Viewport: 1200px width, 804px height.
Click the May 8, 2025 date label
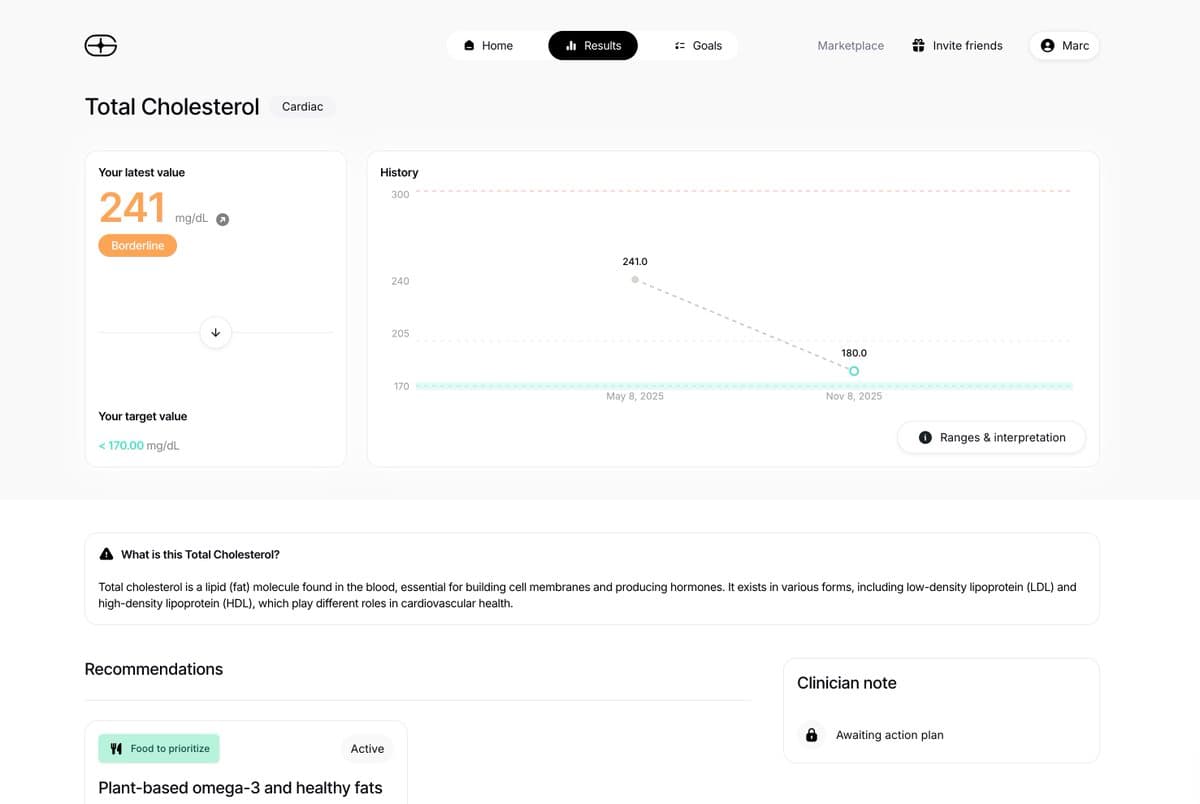(635, 397)
